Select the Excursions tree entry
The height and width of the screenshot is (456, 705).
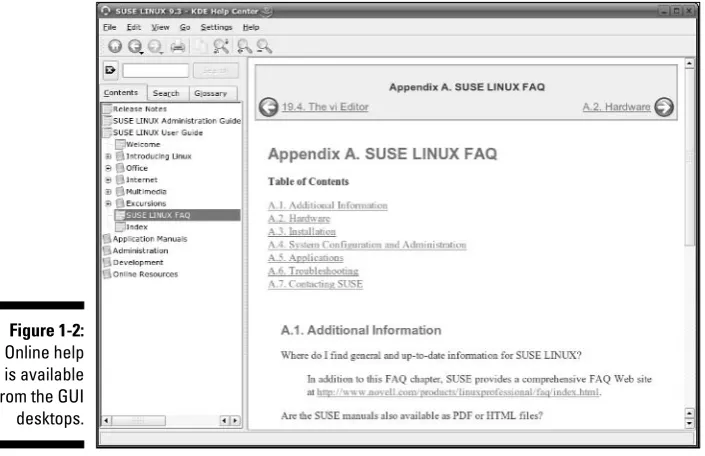146,203
